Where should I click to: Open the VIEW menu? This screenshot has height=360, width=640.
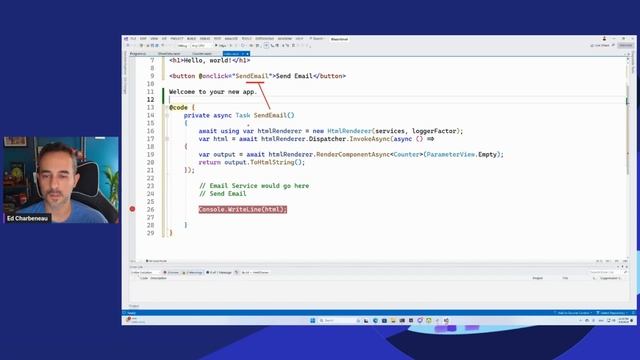click(154, 39)
